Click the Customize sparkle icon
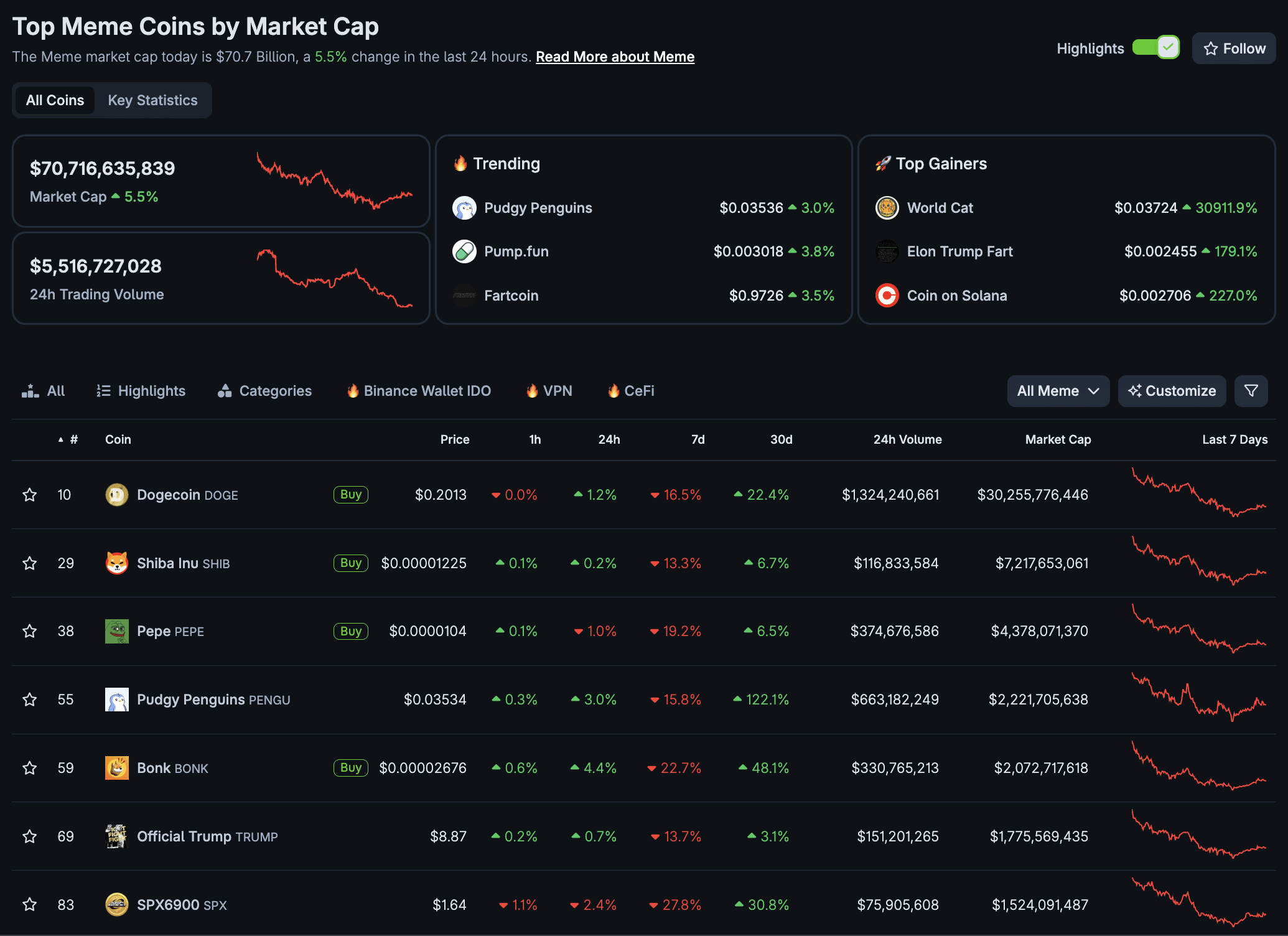Screen dimensions: 1288x936 (x=1135, y=391)
